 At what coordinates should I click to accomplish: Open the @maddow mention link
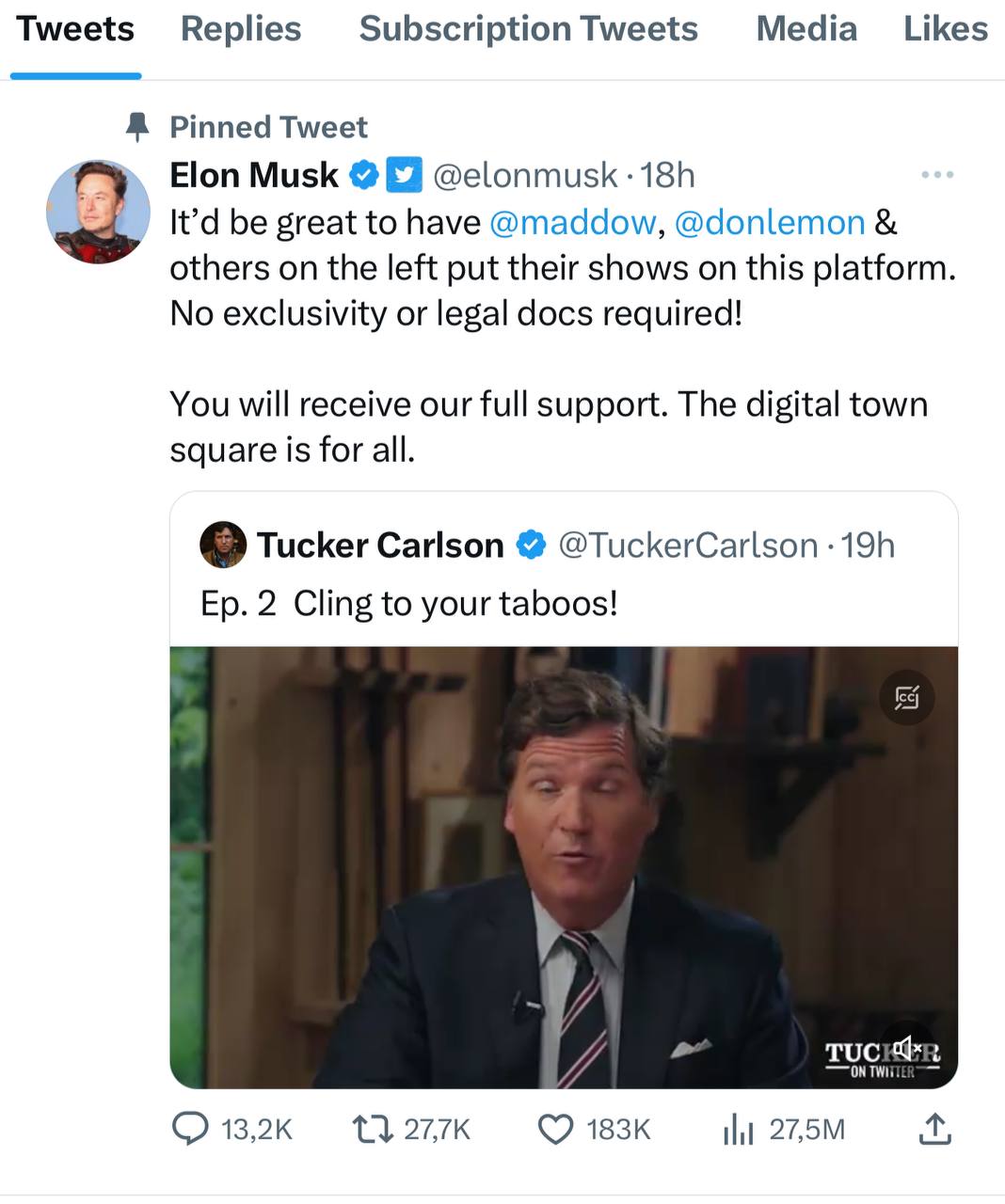[573, 223]
